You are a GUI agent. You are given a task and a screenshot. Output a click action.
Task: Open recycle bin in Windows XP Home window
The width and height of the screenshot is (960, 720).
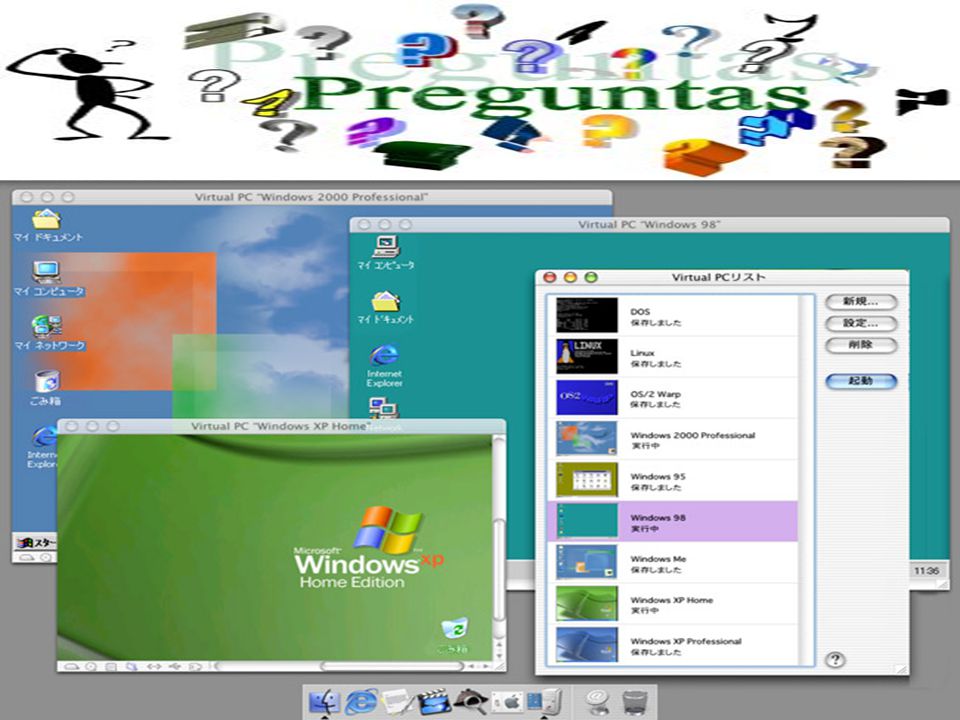click(x=454, y=634)
